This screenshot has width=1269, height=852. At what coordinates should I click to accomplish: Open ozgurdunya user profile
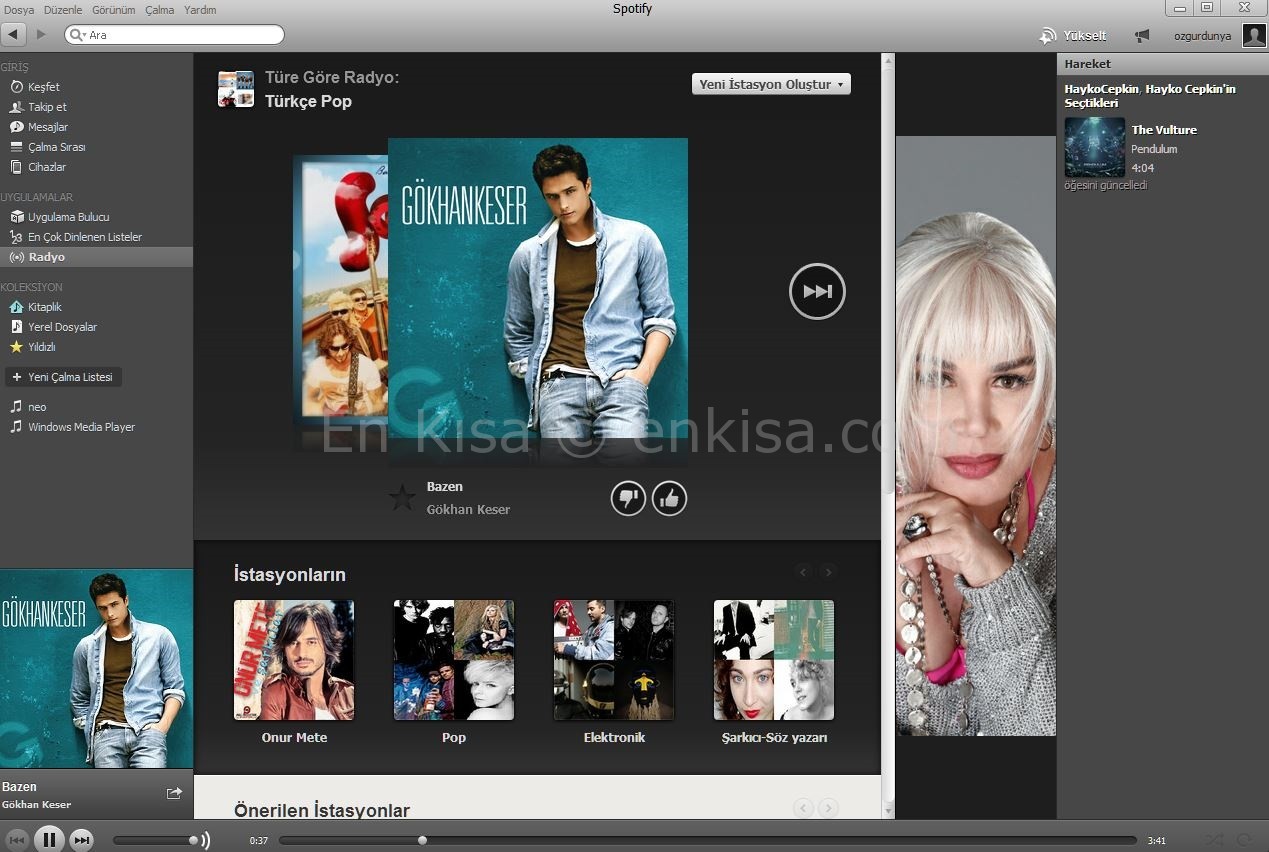coord(1202,35)
